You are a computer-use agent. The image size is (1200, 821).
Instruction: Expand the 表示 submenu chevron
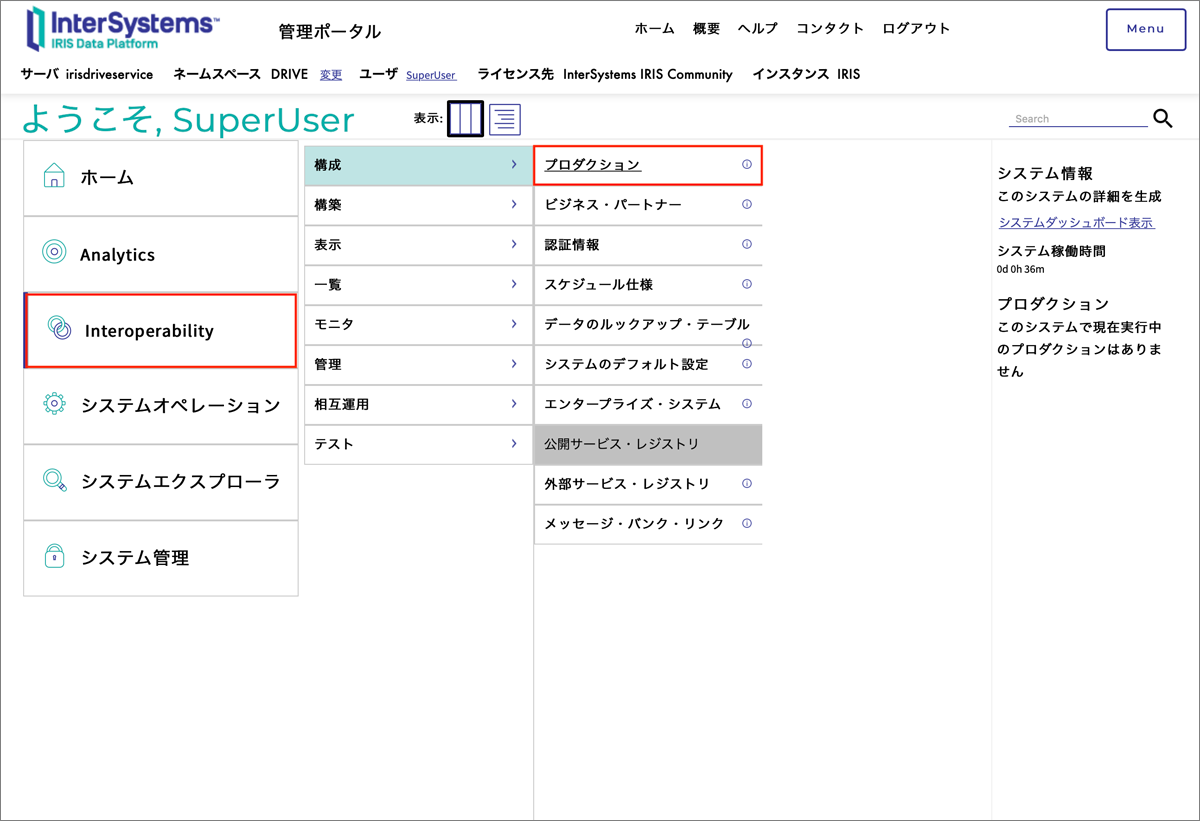(x=514, y=244)
